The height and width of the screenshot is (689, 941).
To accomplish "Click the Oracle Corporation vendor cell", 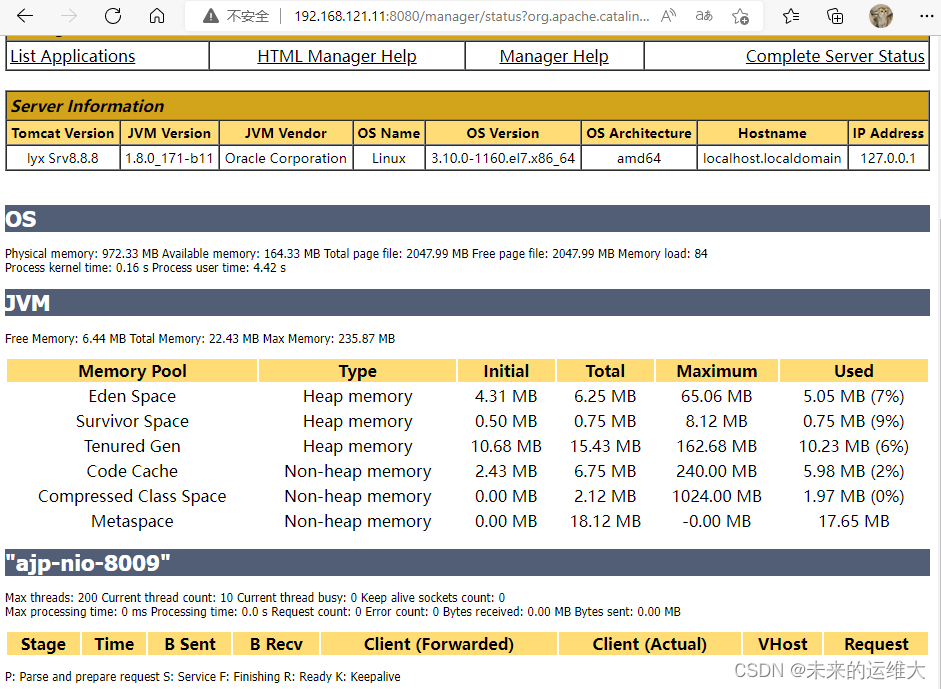I will (286, 158).
